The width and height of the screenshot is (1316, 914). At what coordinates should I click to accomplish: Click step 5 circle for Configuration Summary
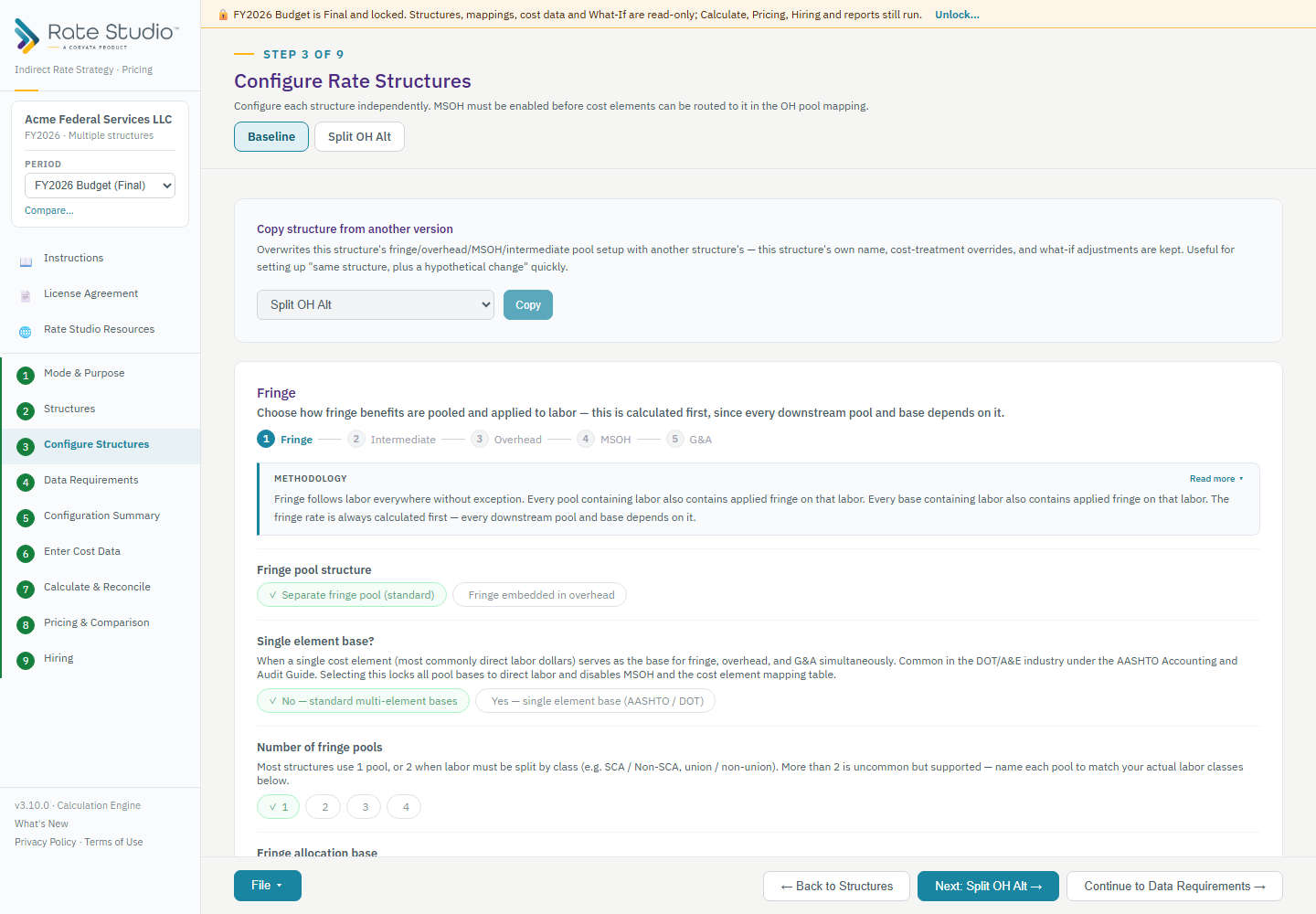pyautogui.click(x=26, y=518)
